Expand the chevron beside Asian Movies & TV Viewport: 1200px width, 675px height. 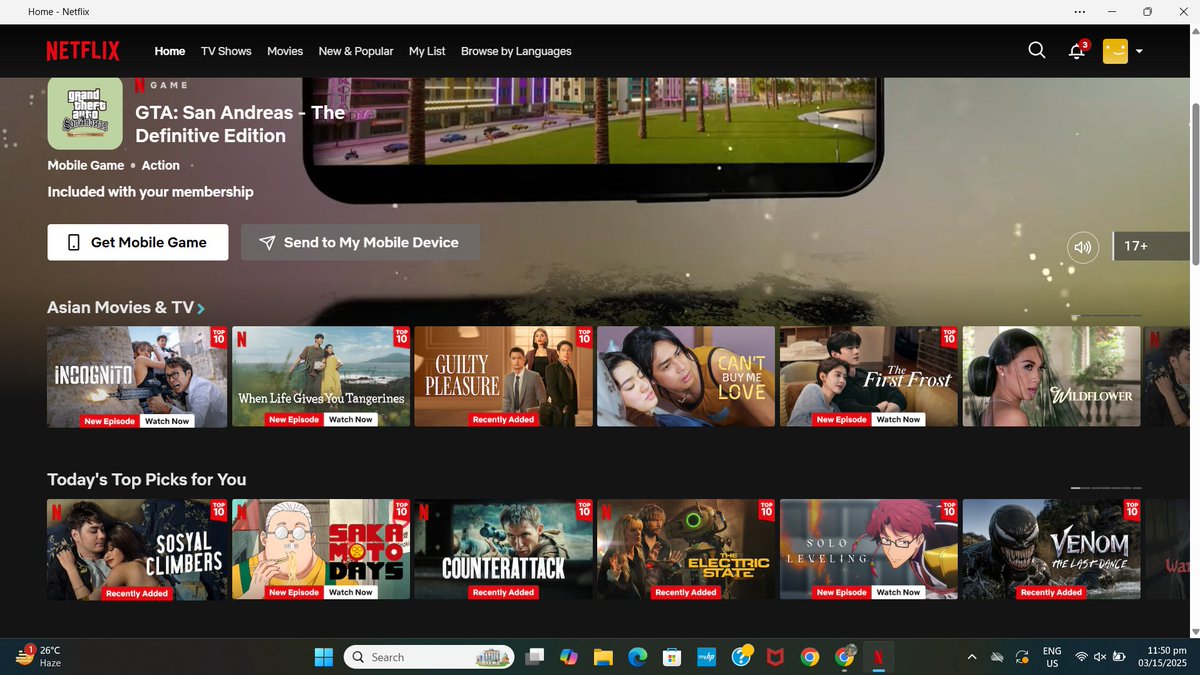point(201,309)
